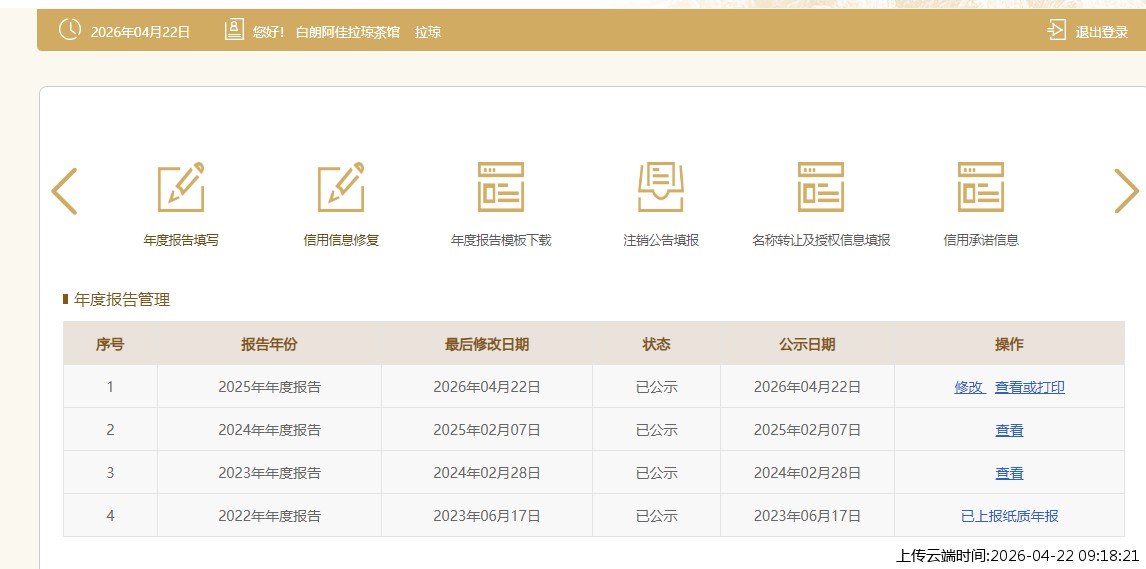
Task: Click 修改 link for 2025 annual report
Action: tap(968, 387)
